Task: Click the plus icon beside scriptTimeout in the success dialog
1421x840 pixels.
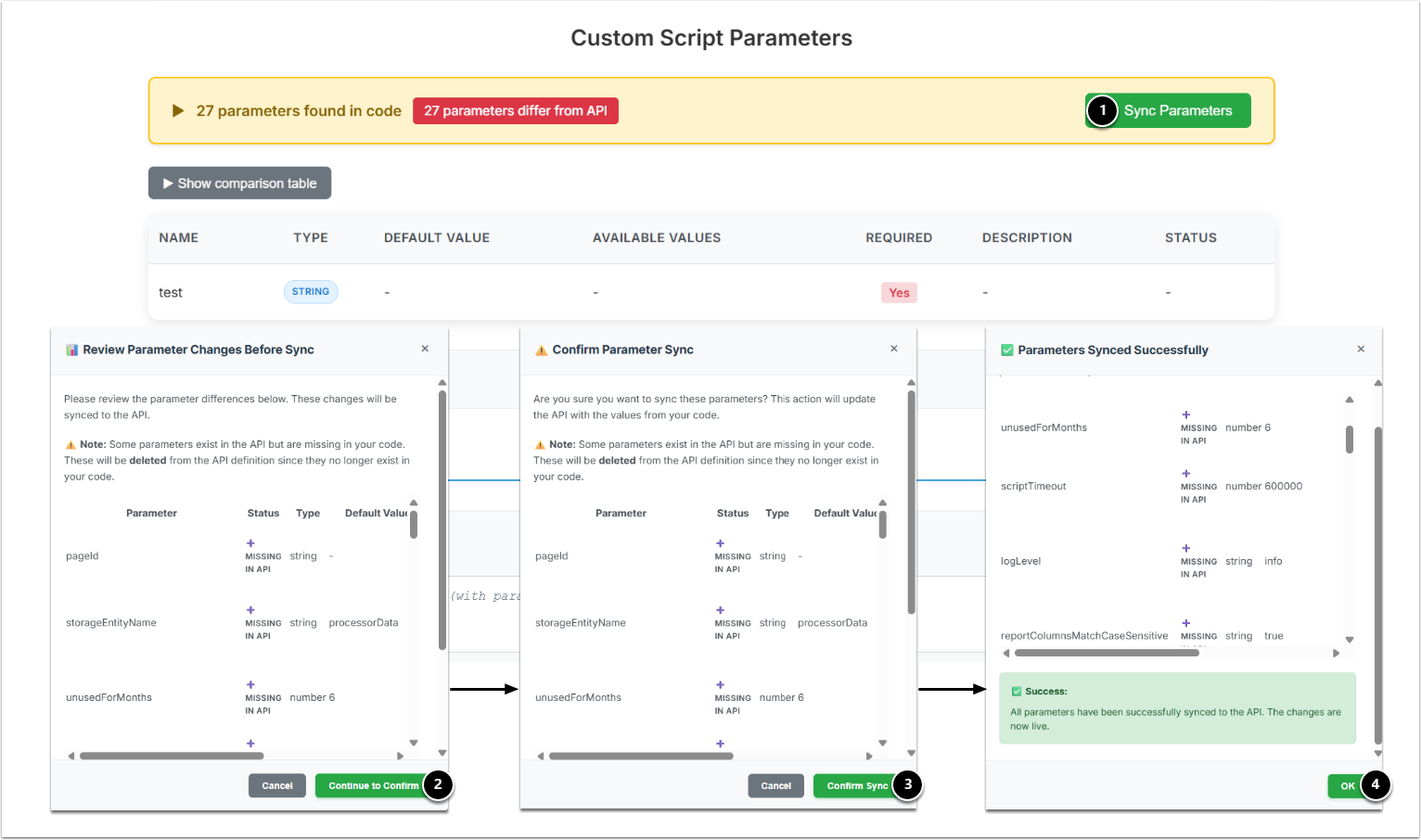Action: pyautogui.click(x=1185, y=473)
